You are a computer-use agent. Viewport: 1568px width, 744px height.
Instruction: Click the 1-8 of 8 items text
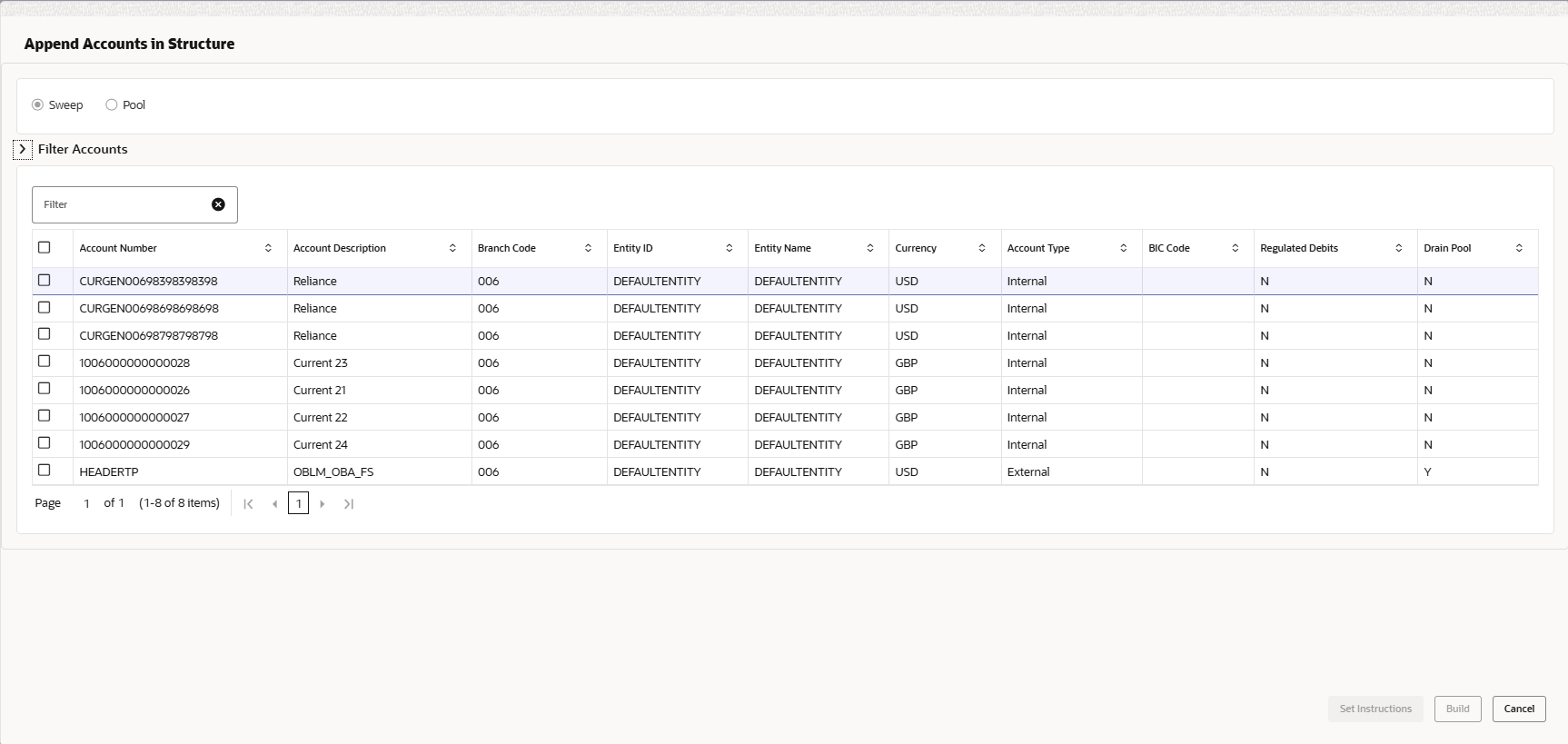pyautogui.click(x=179, y=503)
